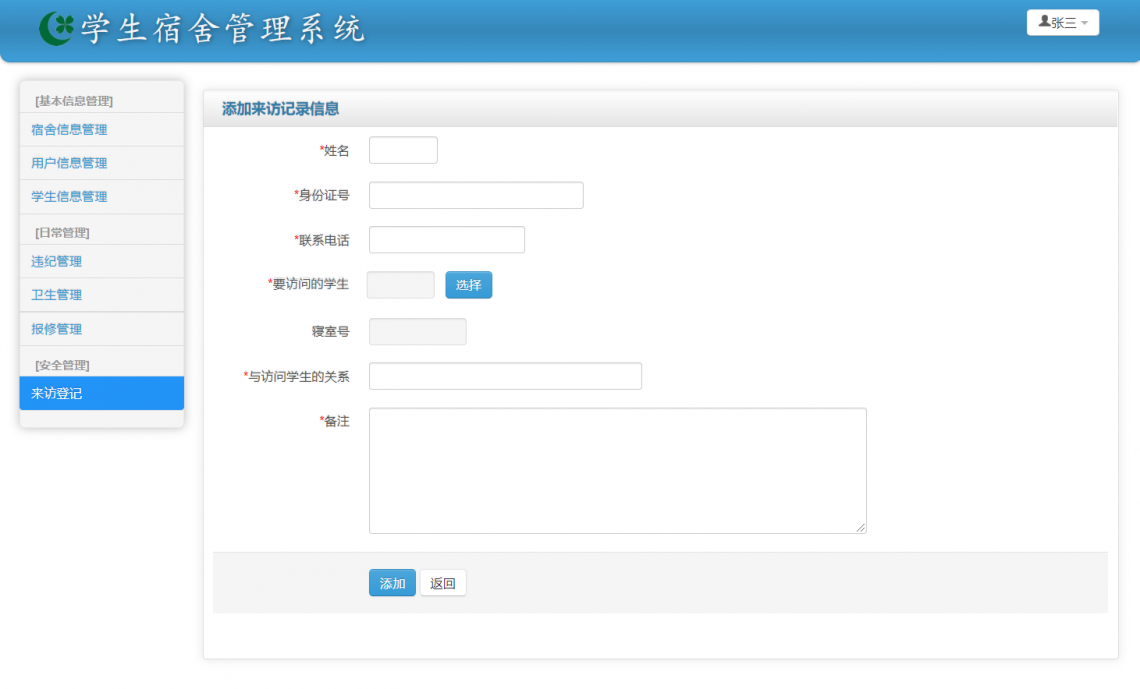Click the [安全管理] section header
The image size is (1140, 689).
(x=63, y=365)
